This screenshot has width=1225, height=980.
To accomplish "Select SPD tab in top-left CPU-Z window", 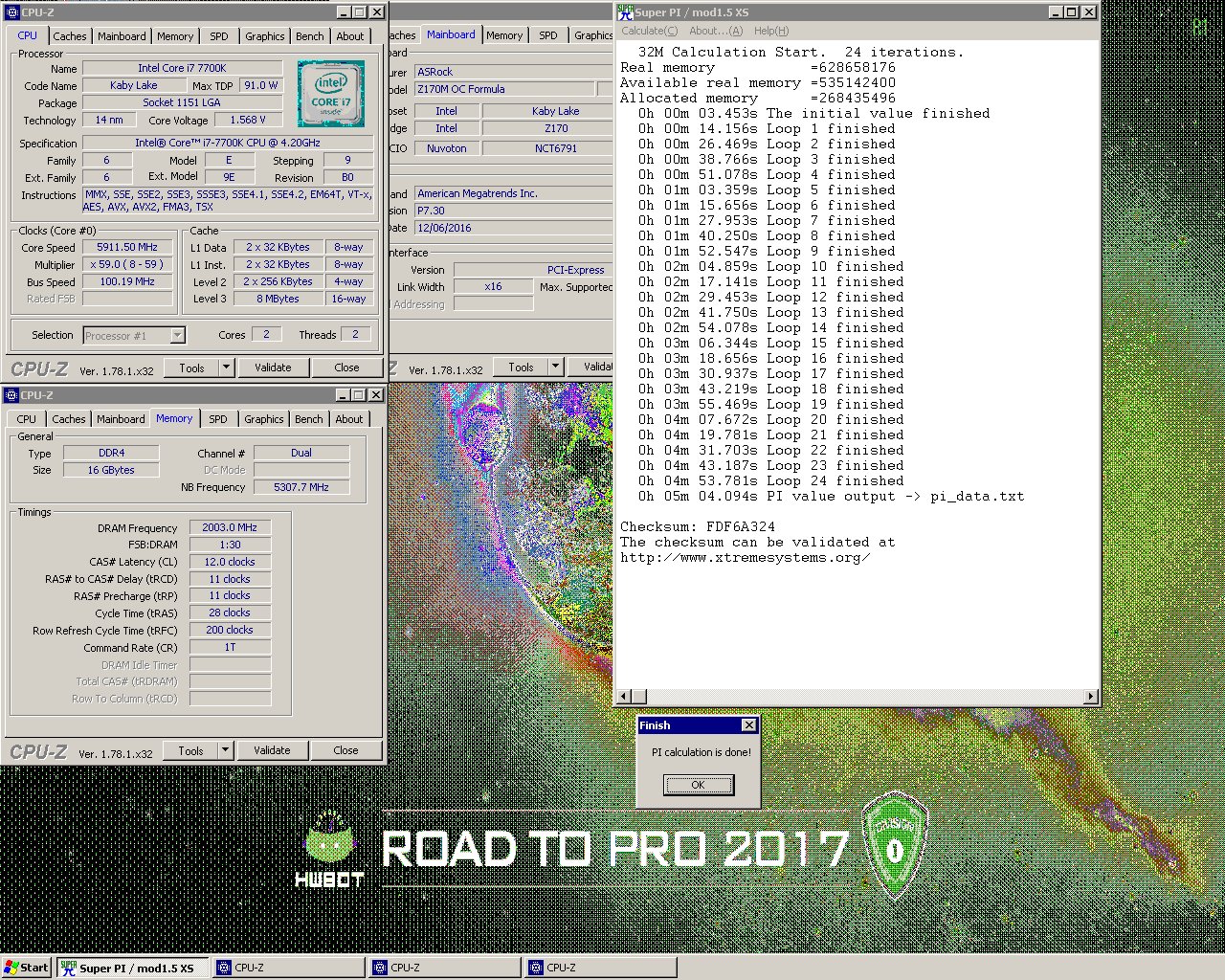I will pyautogui.click(x=219, y=36).
